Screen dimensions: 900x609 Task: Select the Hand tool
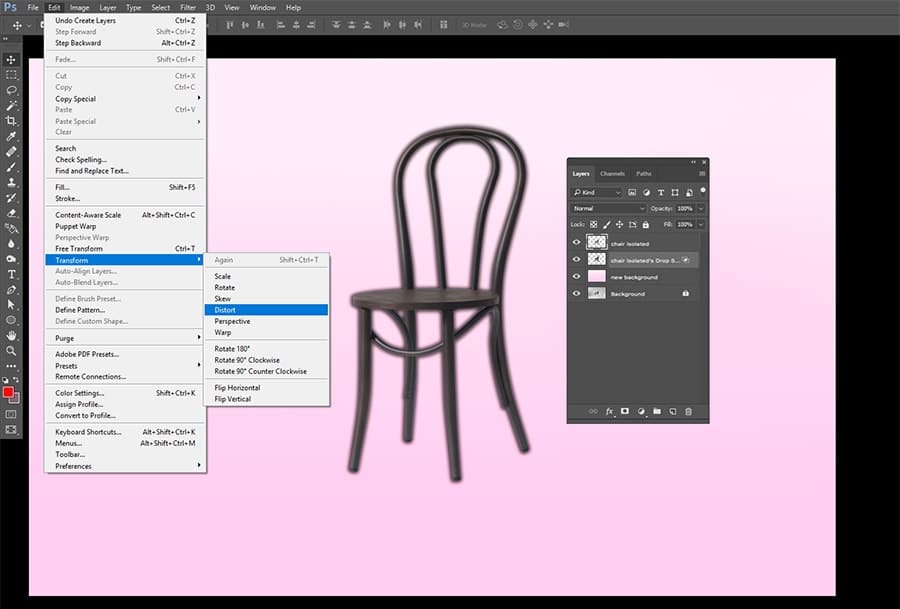click(11, 335)
